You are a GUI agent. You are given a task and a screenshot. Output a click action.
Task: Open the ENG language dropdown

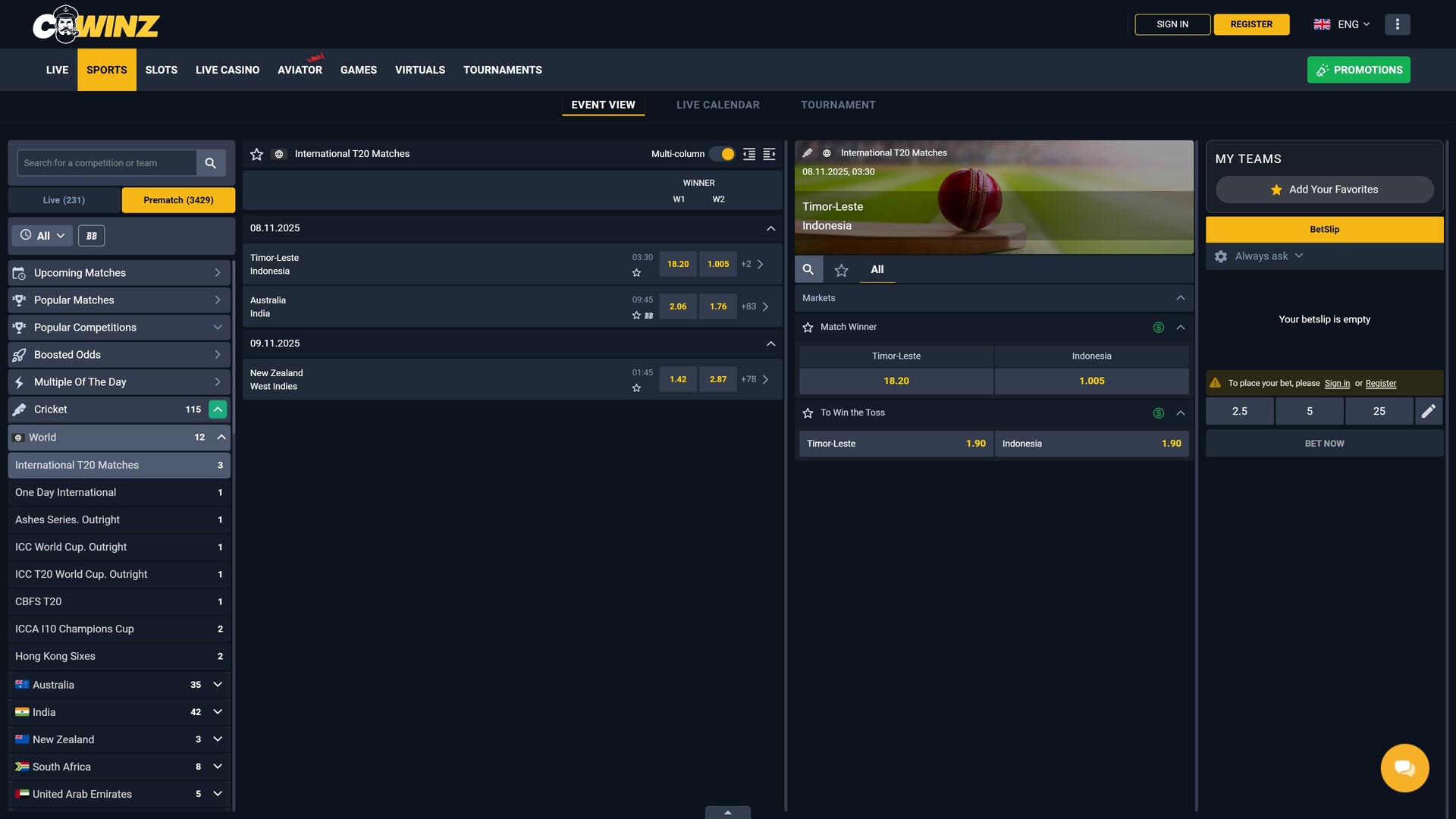1342,24
